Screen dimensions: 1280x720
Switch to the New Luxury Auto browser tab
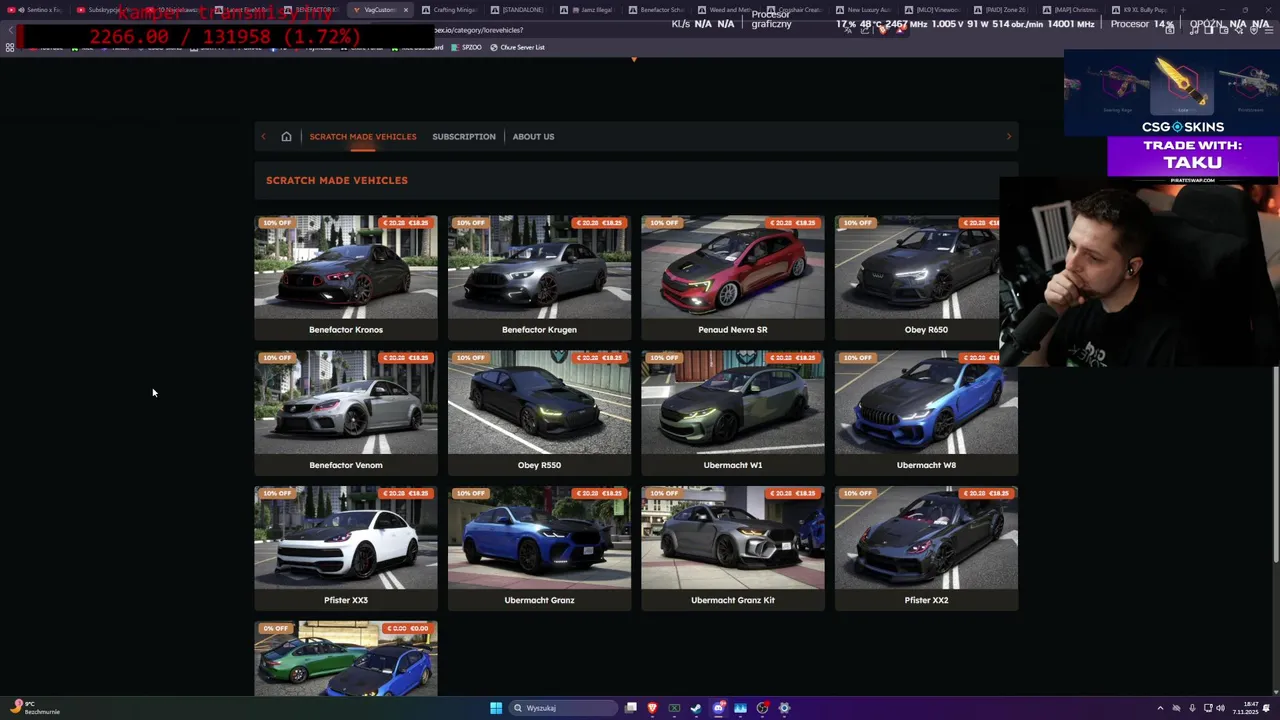(863, 10)
